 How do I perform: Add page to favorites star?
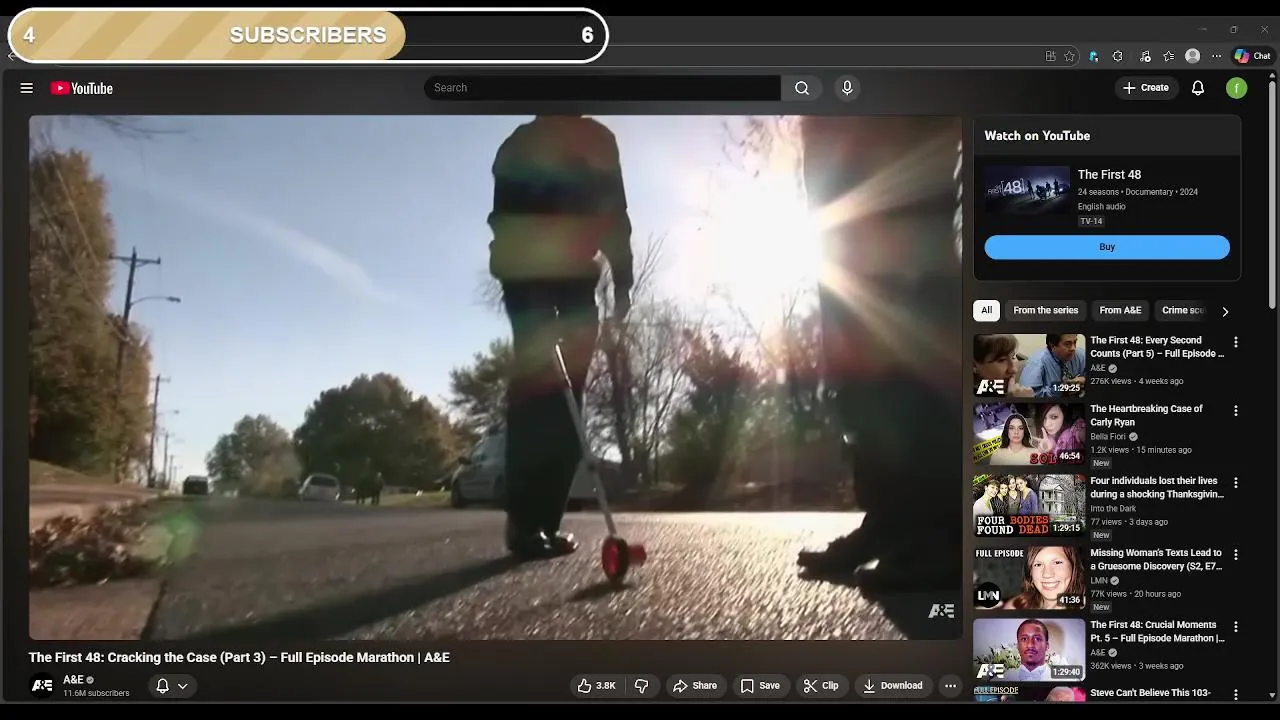tap(1069, 56)
